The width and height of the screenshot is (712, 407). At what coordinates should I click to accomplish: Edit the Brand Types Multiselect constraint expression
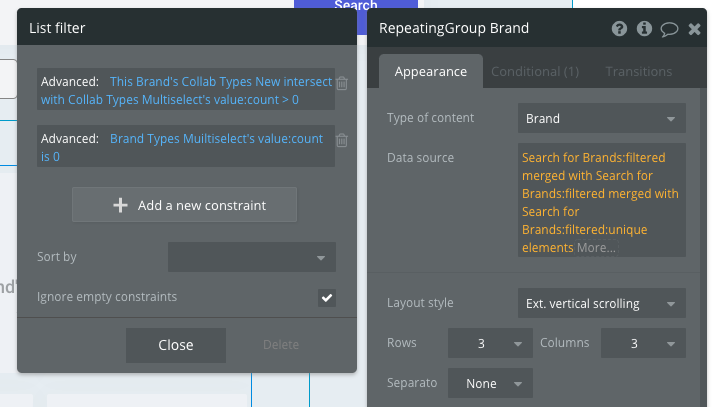pyautogui.click(x=216, y=148)
